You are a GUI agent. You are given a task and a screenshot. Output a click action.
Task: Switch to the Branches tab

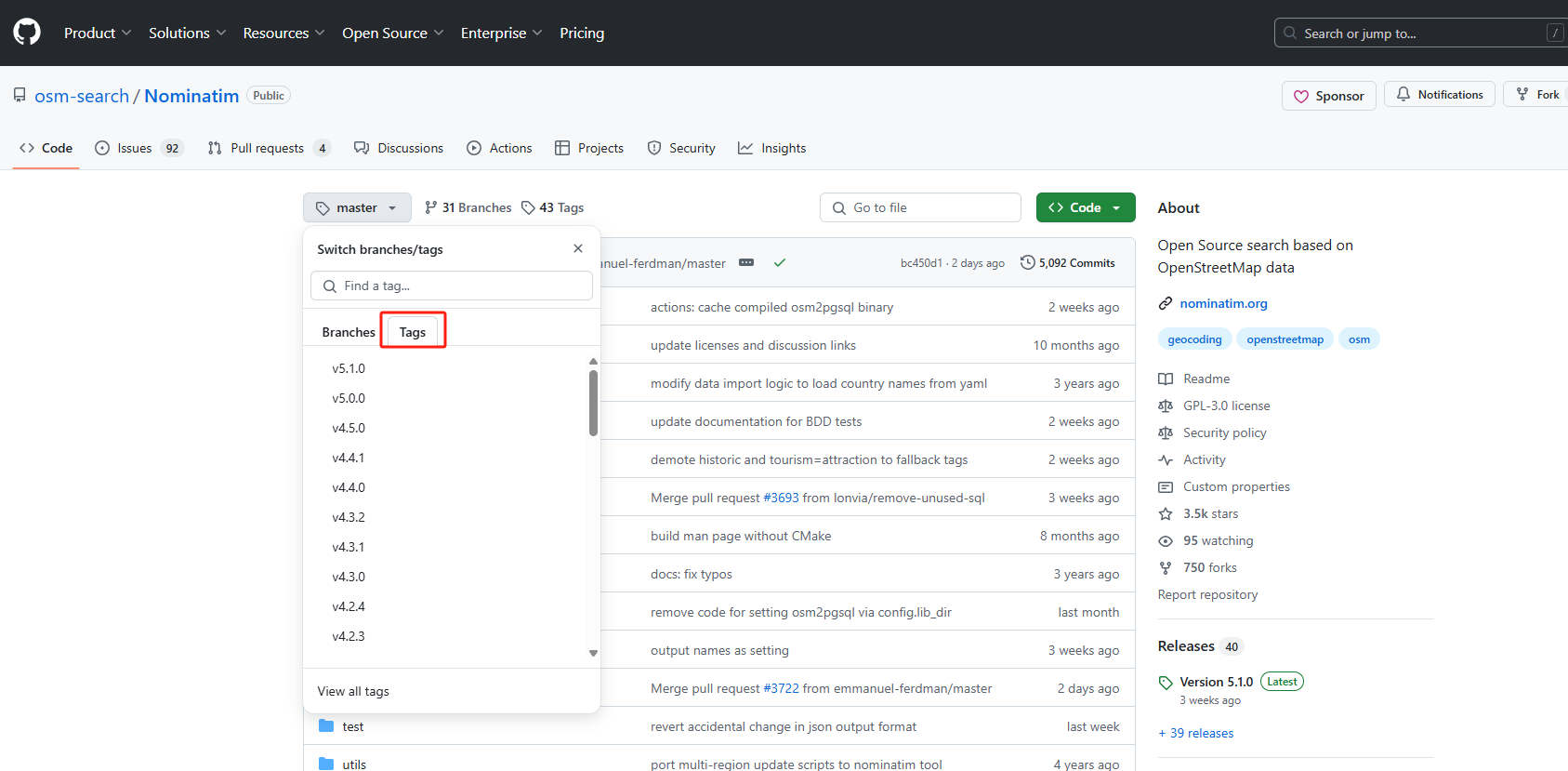(x=349, y=332)
